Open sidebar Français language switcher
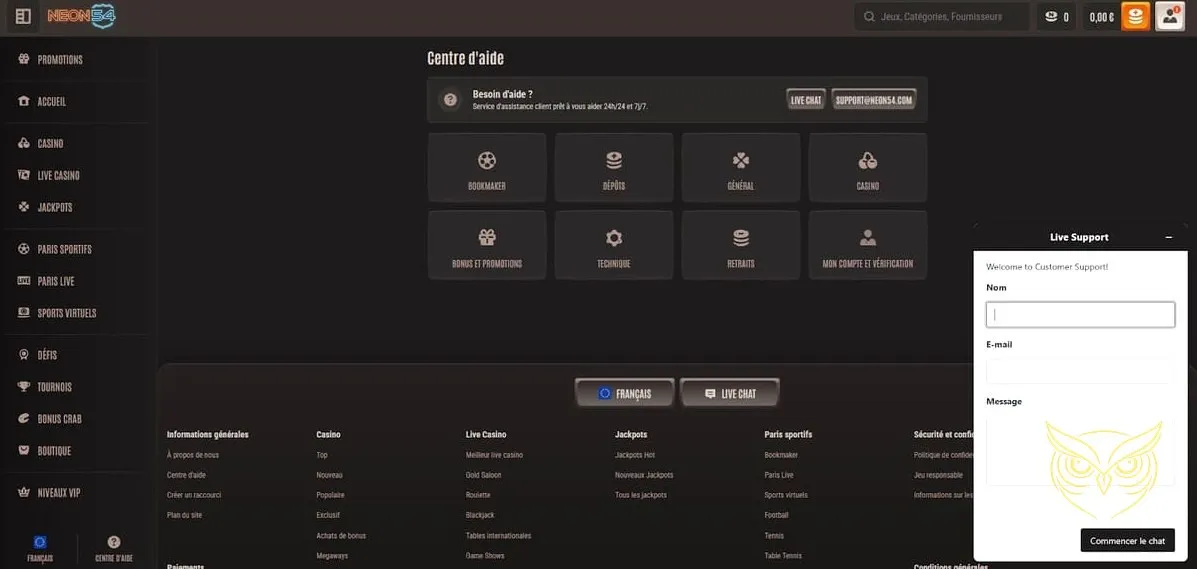The image size is (1197, 569). pos(40,549)
